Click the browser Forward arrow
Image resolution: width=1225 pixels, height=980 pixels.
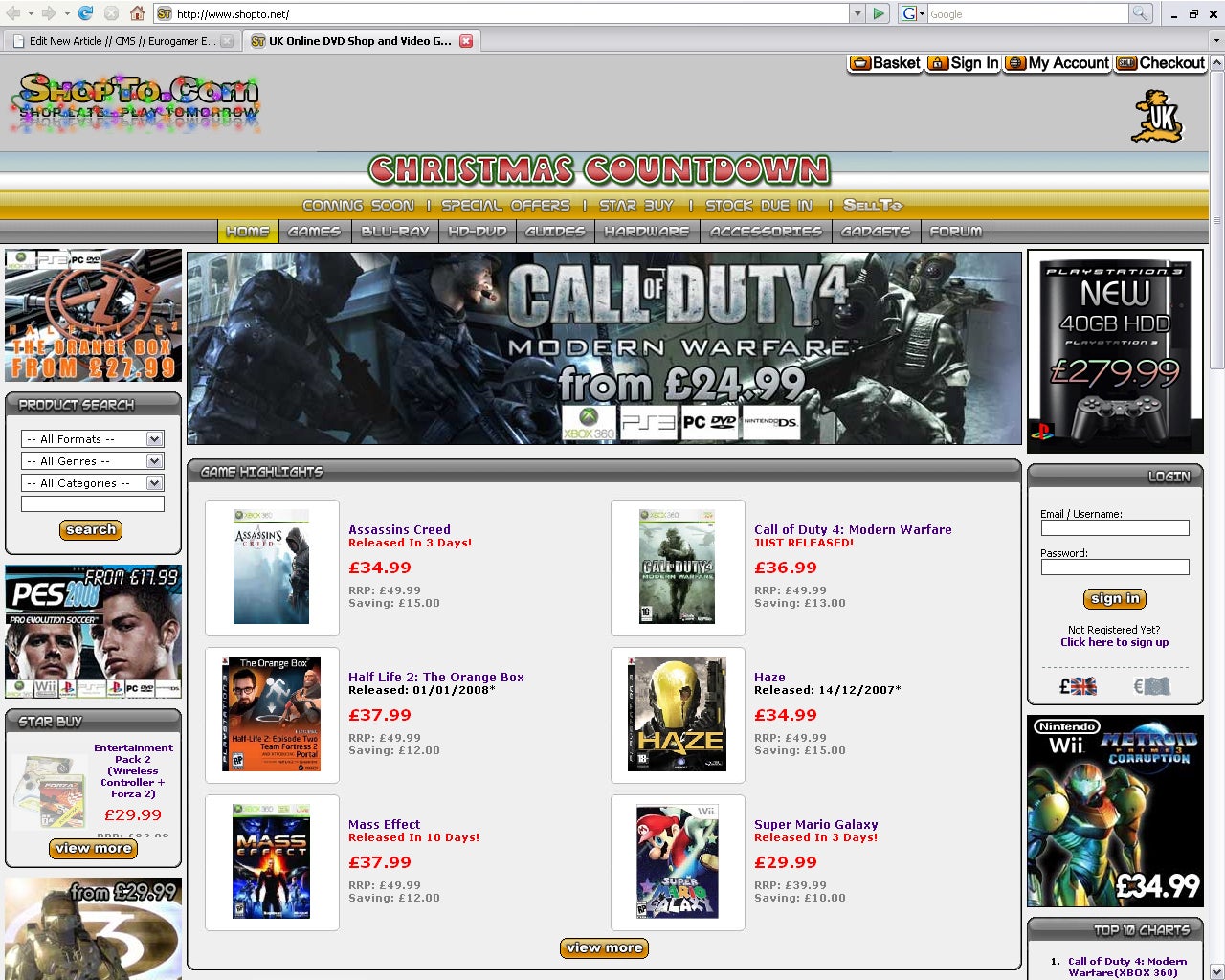(48, 13)
